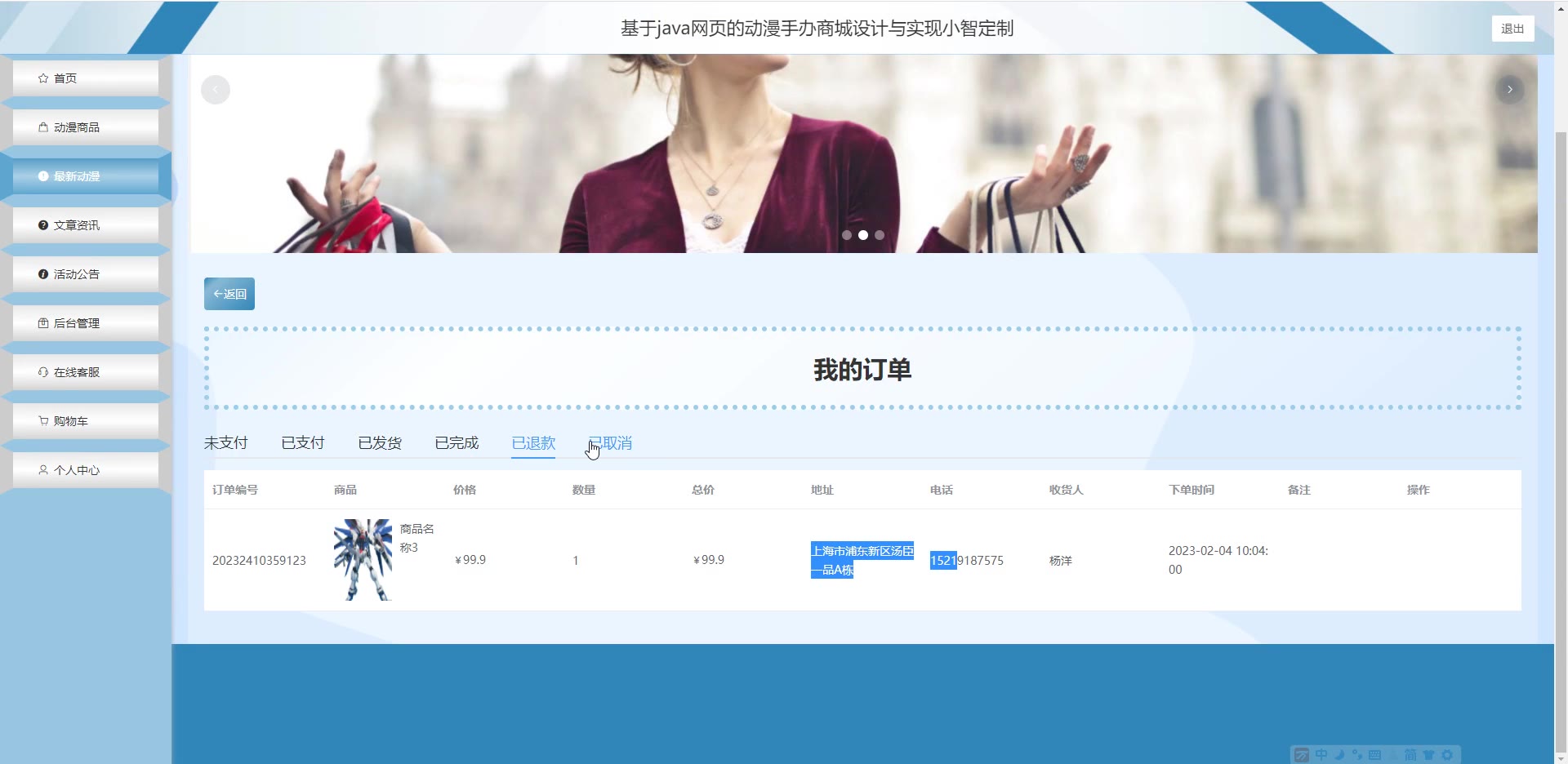Screen dimensions: 1568x764
Task: Click the star icon beside 首页
Action: click(43, 78)
